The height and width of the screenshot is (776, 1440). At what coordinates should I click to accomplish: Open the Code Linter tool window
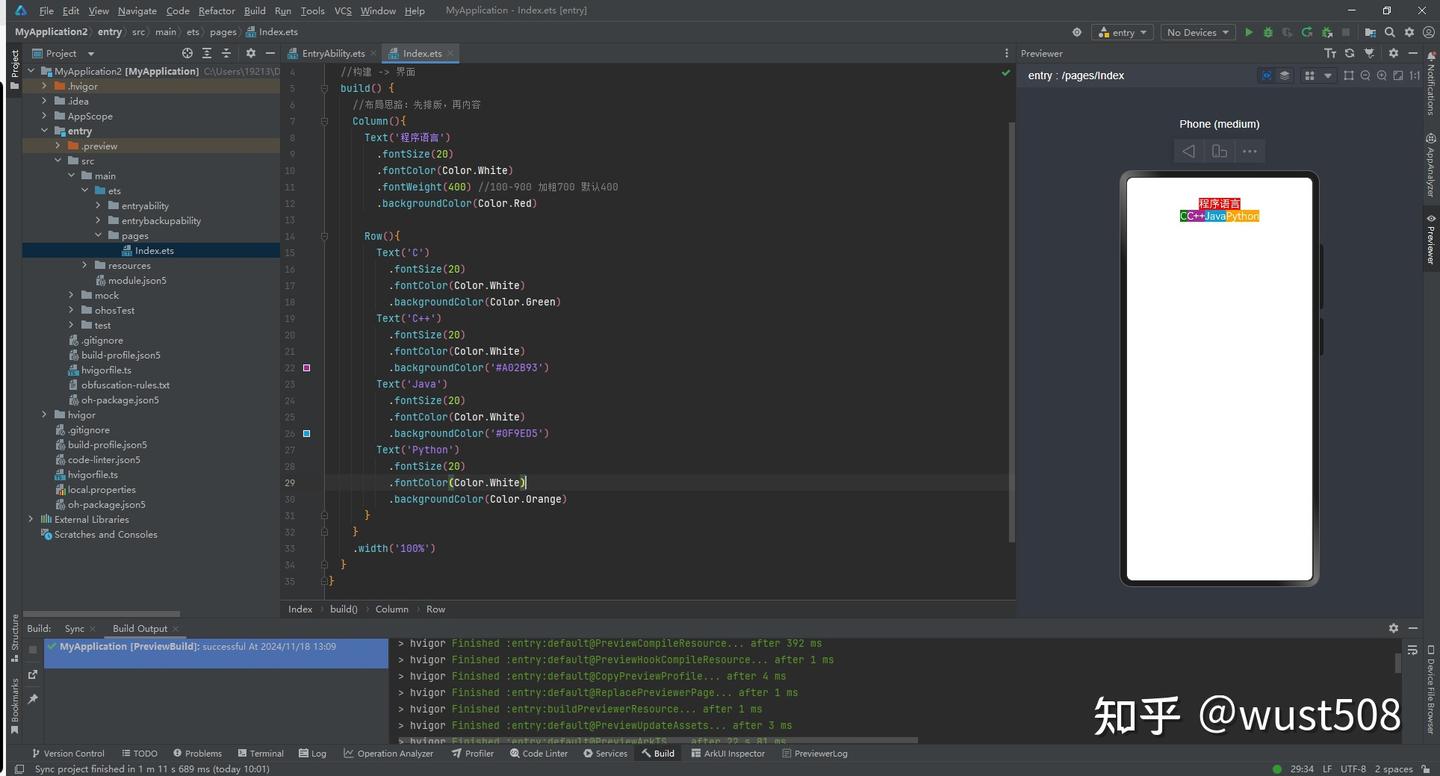[538, 753]
